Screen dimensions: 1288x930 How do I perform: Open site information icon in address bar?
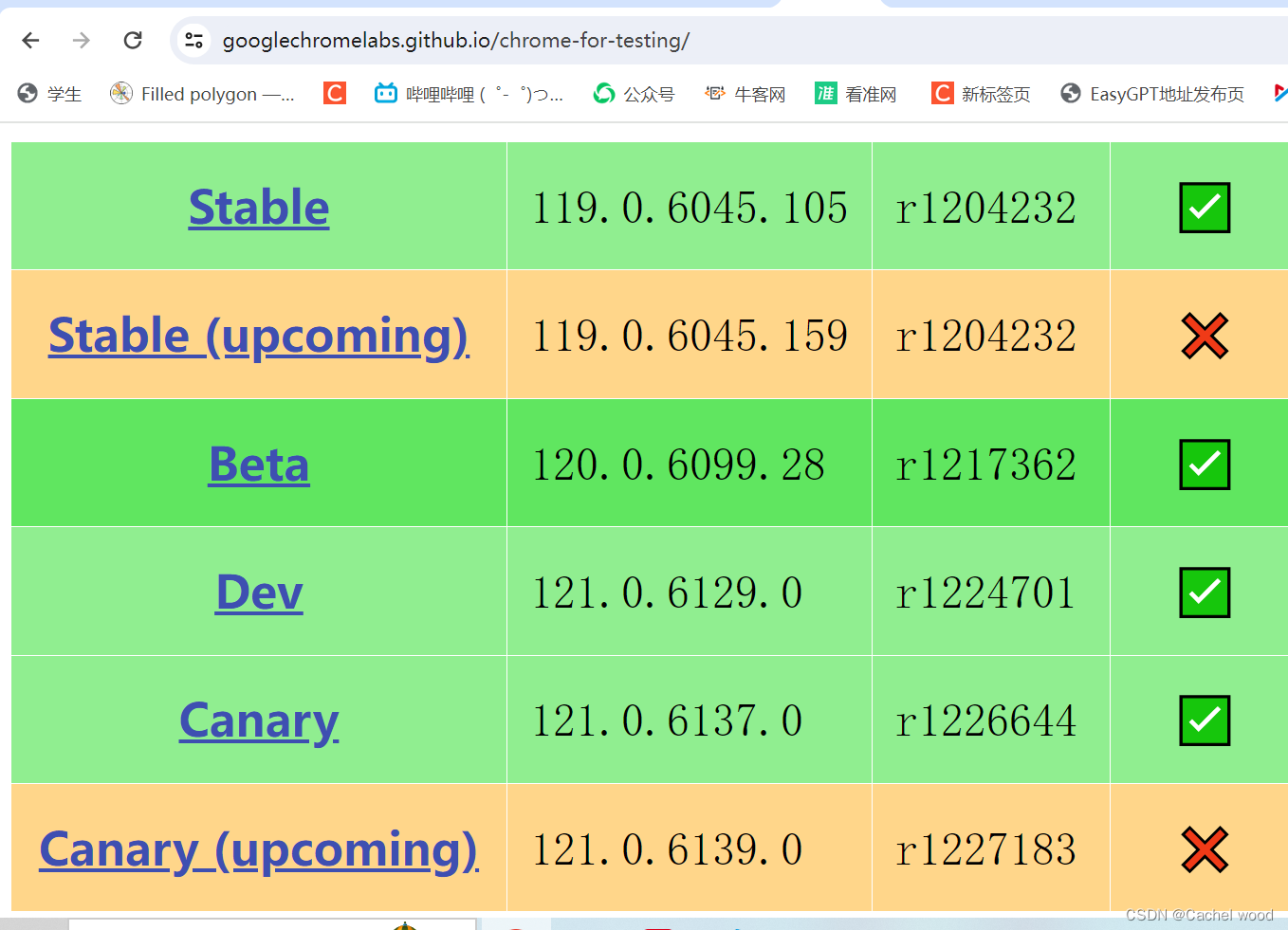[194, 40]
